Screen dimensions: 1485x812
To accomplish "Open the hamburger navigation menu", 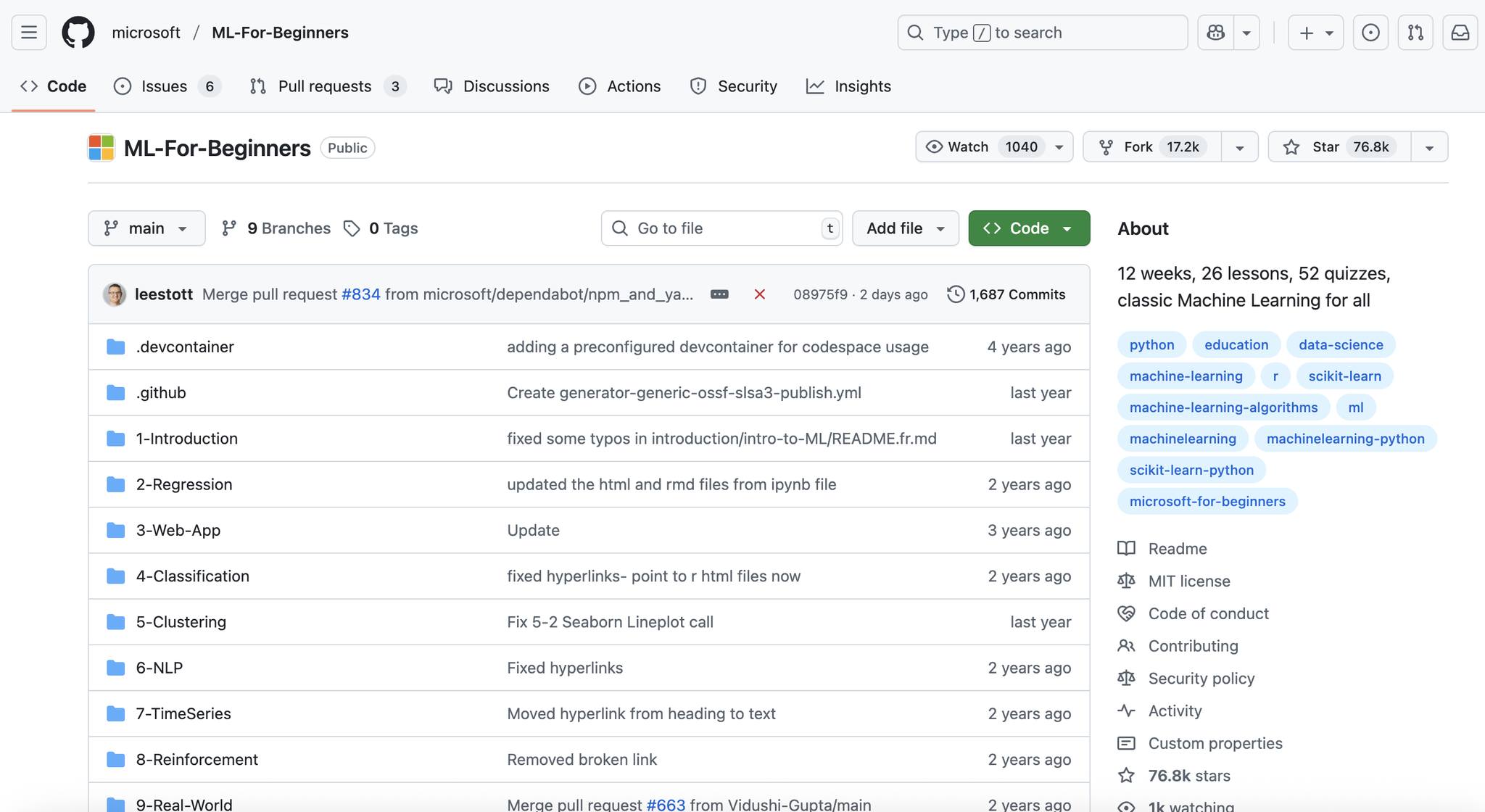I will pyautogui.click(x=29, y=33).
